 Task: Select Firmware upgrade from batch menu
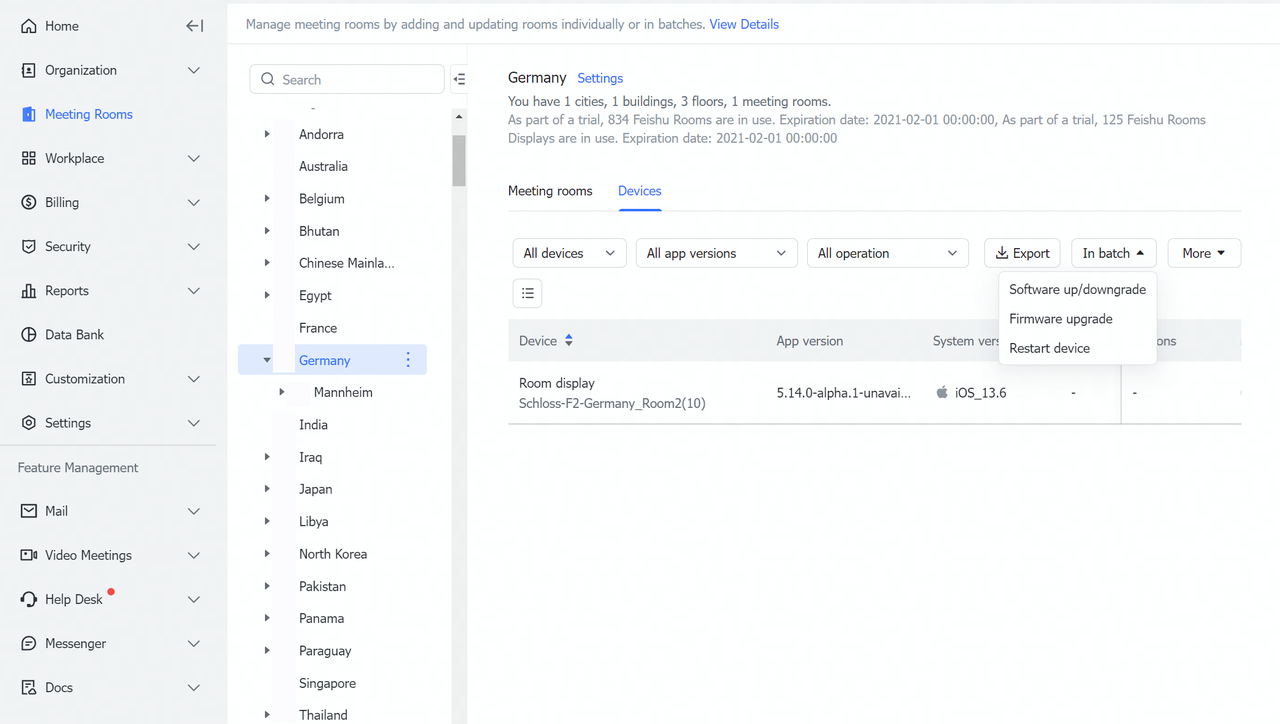coord(1060,319)
